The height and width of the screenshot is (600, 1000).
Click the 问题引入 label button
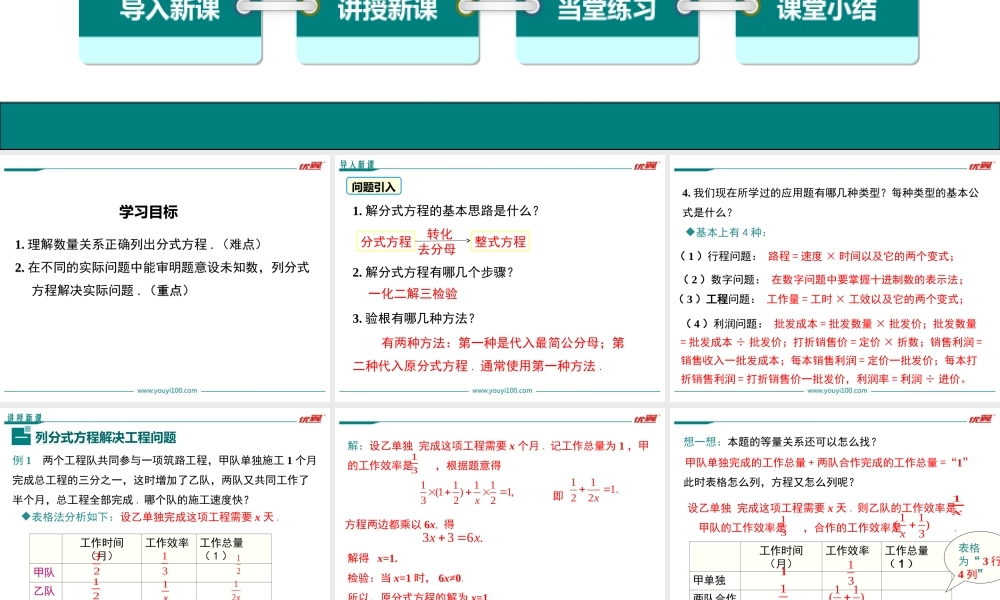point(373,186)
